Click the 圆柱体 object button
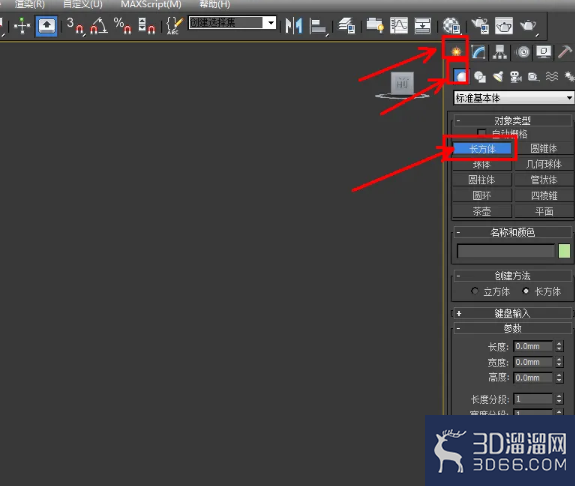Image resolution: width=575 pixels, height=486 pixels. click(x=482, y=180)
